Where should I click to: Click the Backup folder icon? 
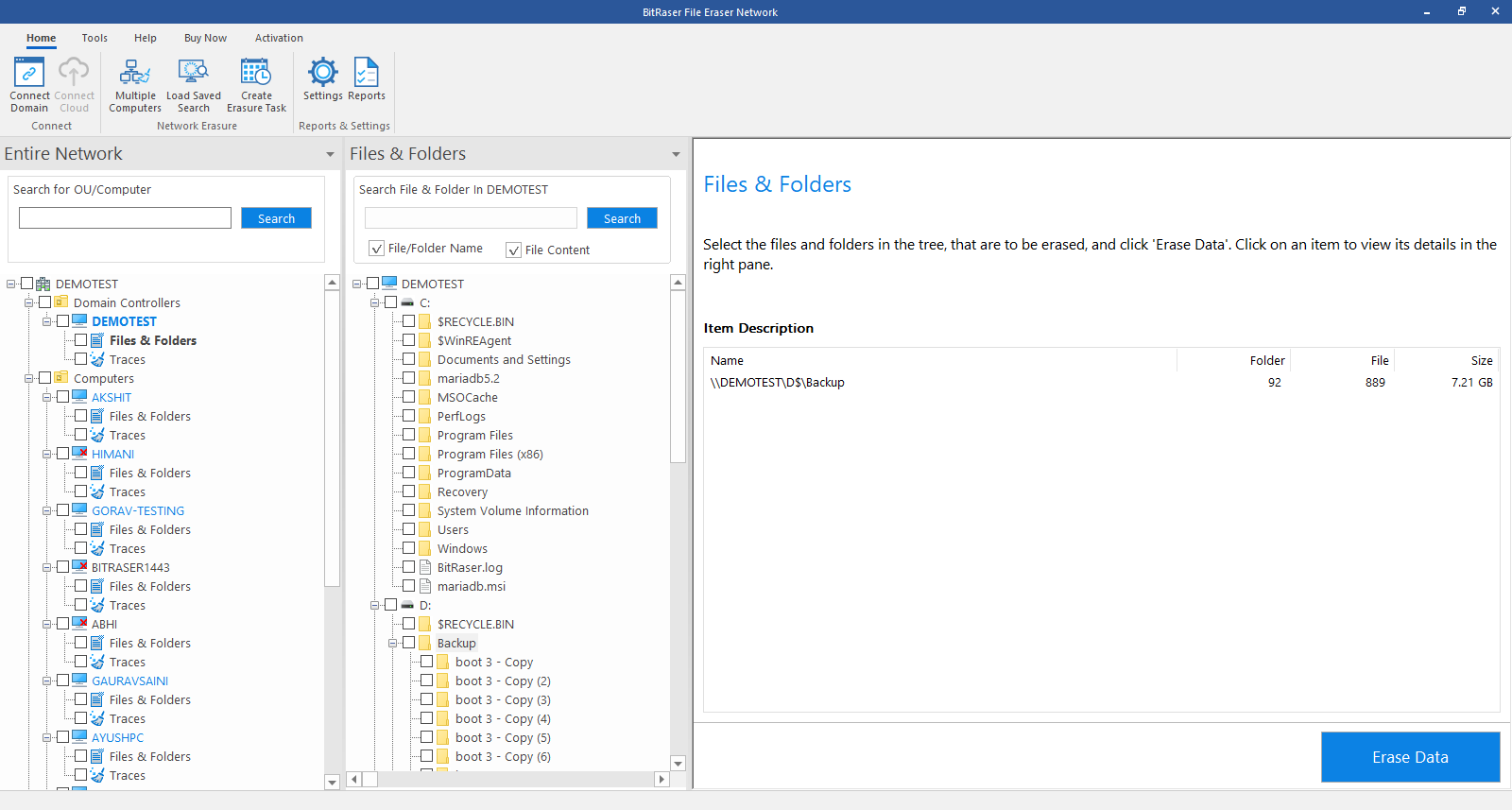pyautogui.click(x=425, y=643)
